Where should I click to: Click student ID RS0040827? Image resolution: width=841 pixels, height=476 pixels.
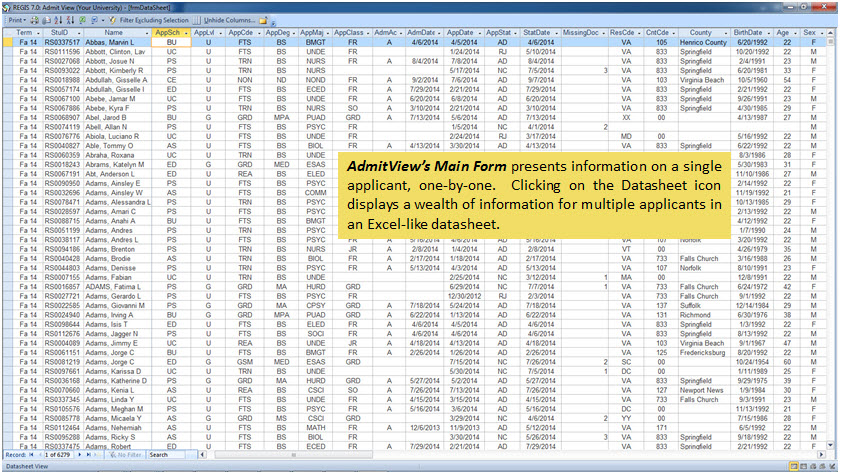pyautogui.click(x=62, y=146)
